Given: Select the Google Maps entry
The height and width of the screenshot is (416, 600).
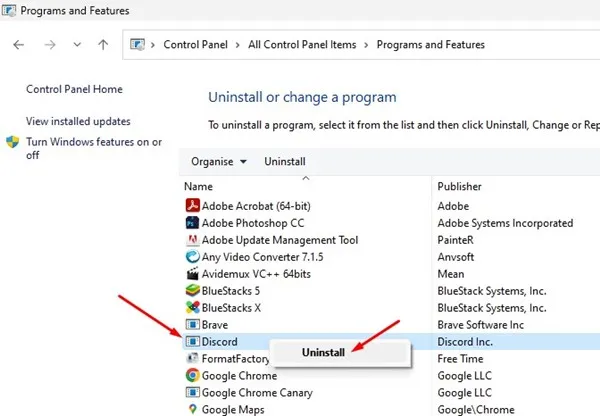Looking at the screenshot, I should click(233, 409).
